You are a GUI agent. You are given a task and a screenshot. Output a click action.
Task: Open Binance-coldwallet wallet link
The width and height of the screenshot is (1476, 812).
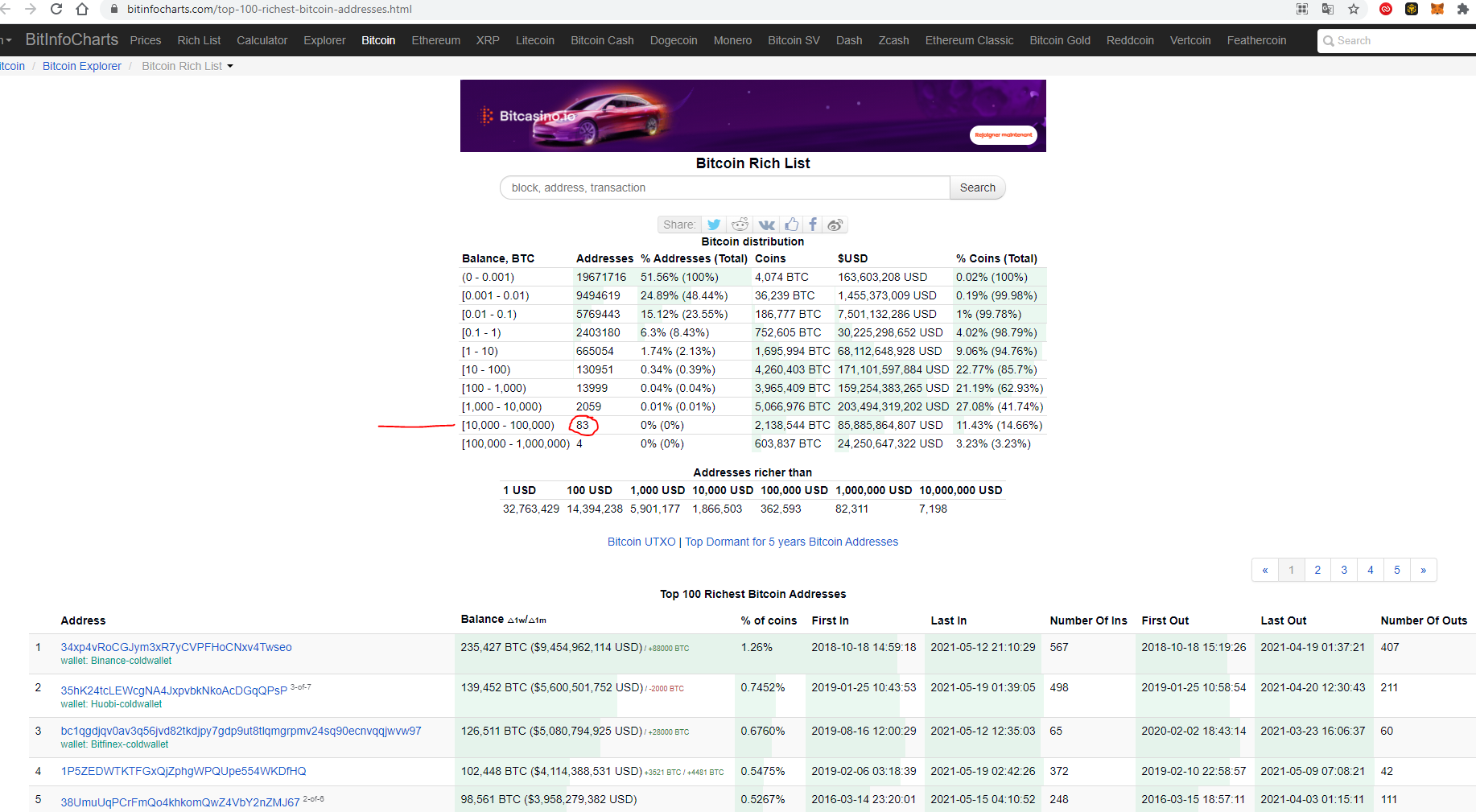131,661
